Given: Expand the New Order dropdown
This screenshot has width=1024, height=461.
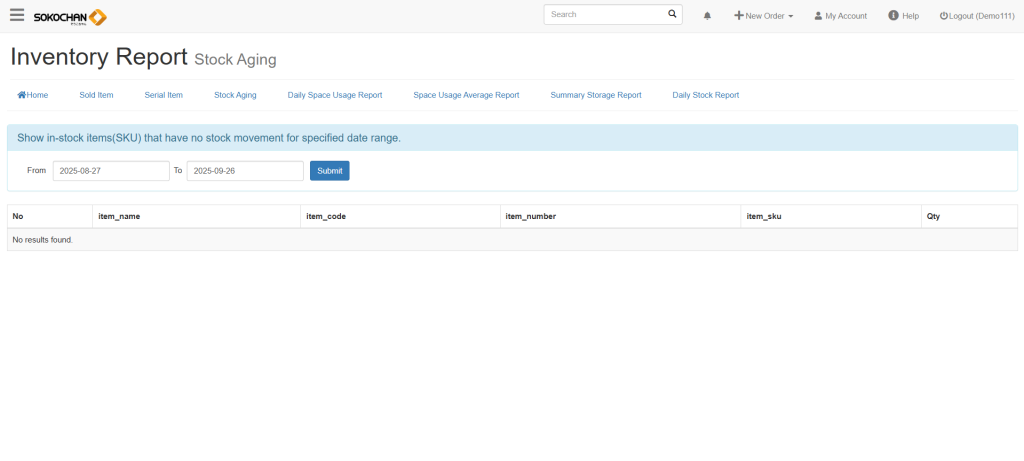Looking at the screenshot, I should [x=764, y=16].
